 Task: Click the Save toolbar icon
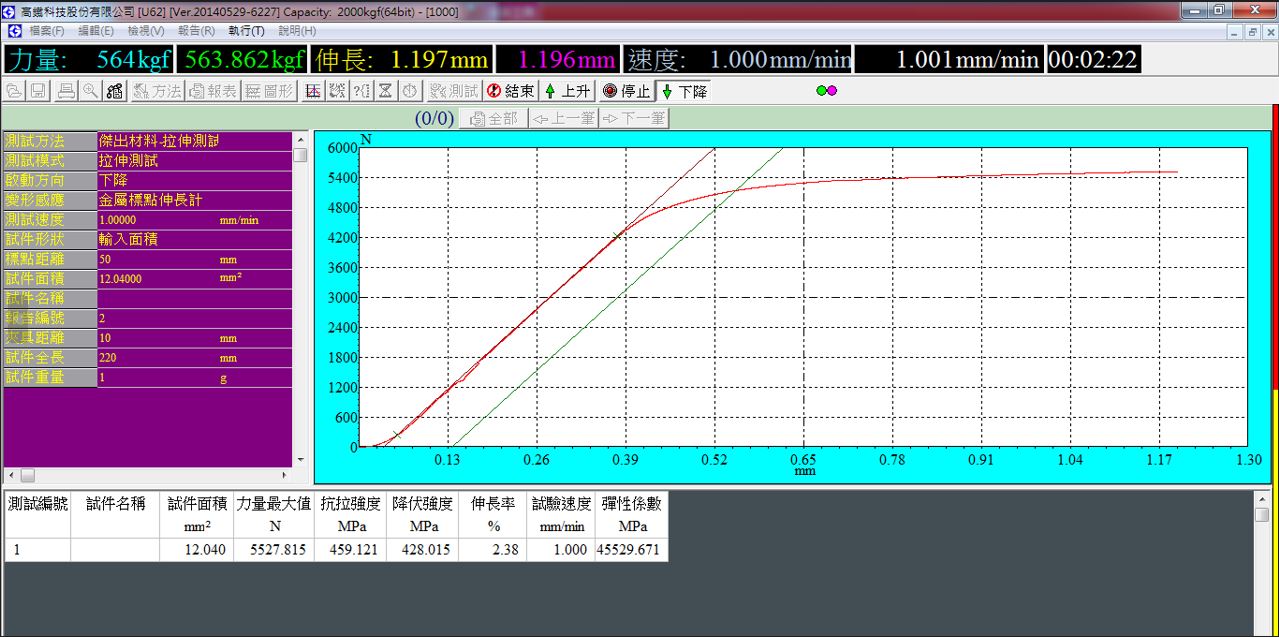click(x=40, y=90)
